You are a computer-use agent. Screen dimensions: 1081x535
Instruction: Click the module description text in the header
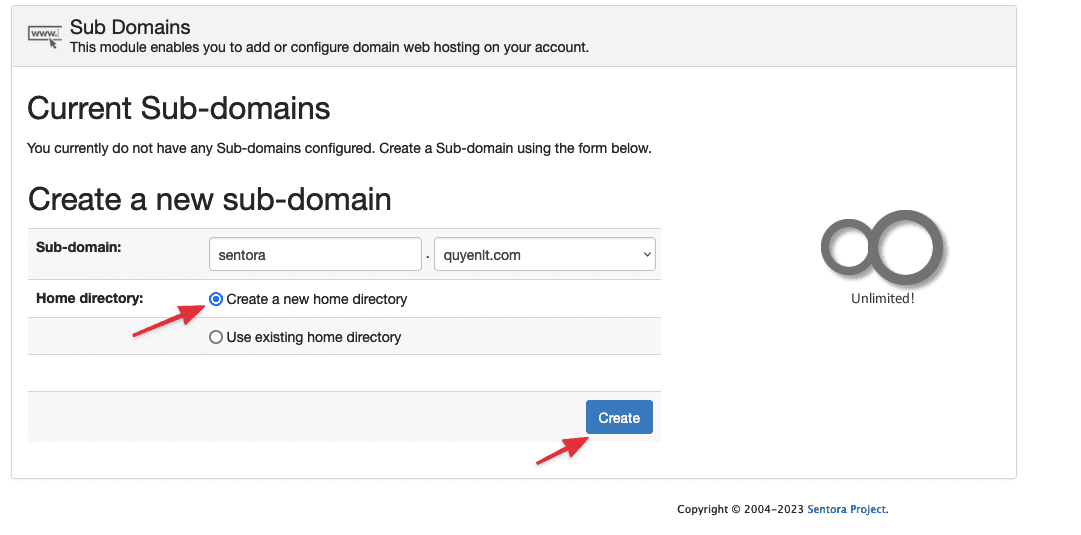pyautogui.click(x=329, y=47)
